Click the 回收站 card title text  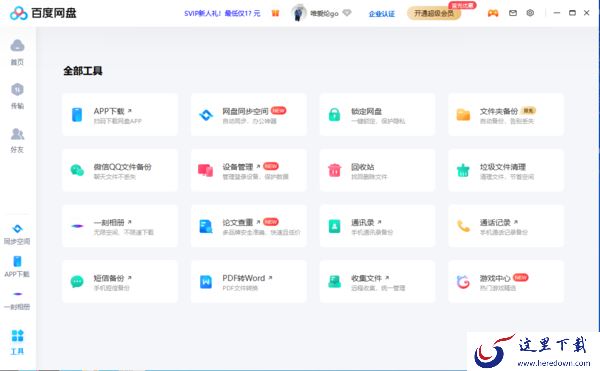pos(363,167)
